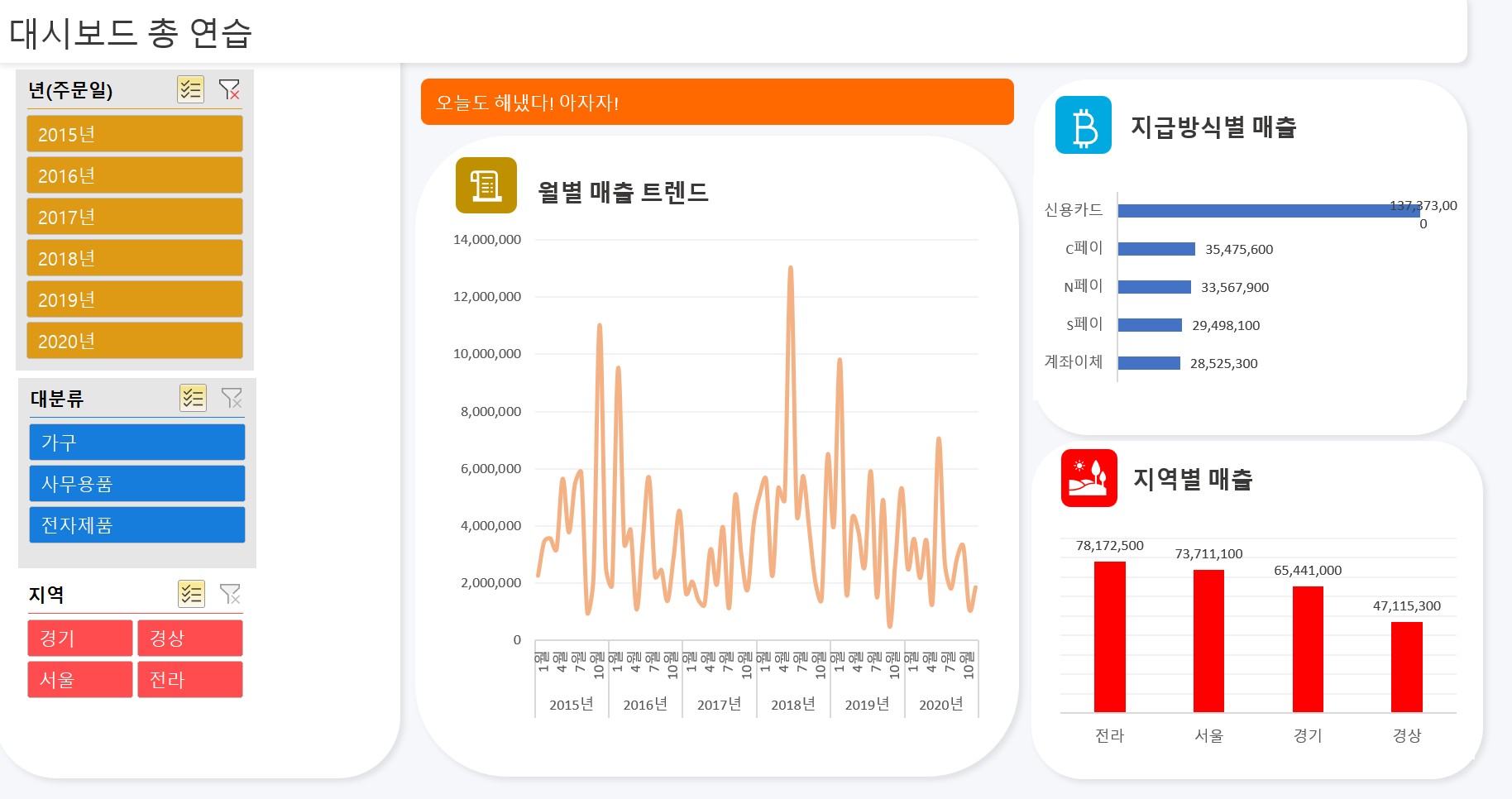The height and width of the screenshot is (799, 1512).
Task: Click the receipt icon beside 월별 매출 트렌드
Action: coord(485,186)
